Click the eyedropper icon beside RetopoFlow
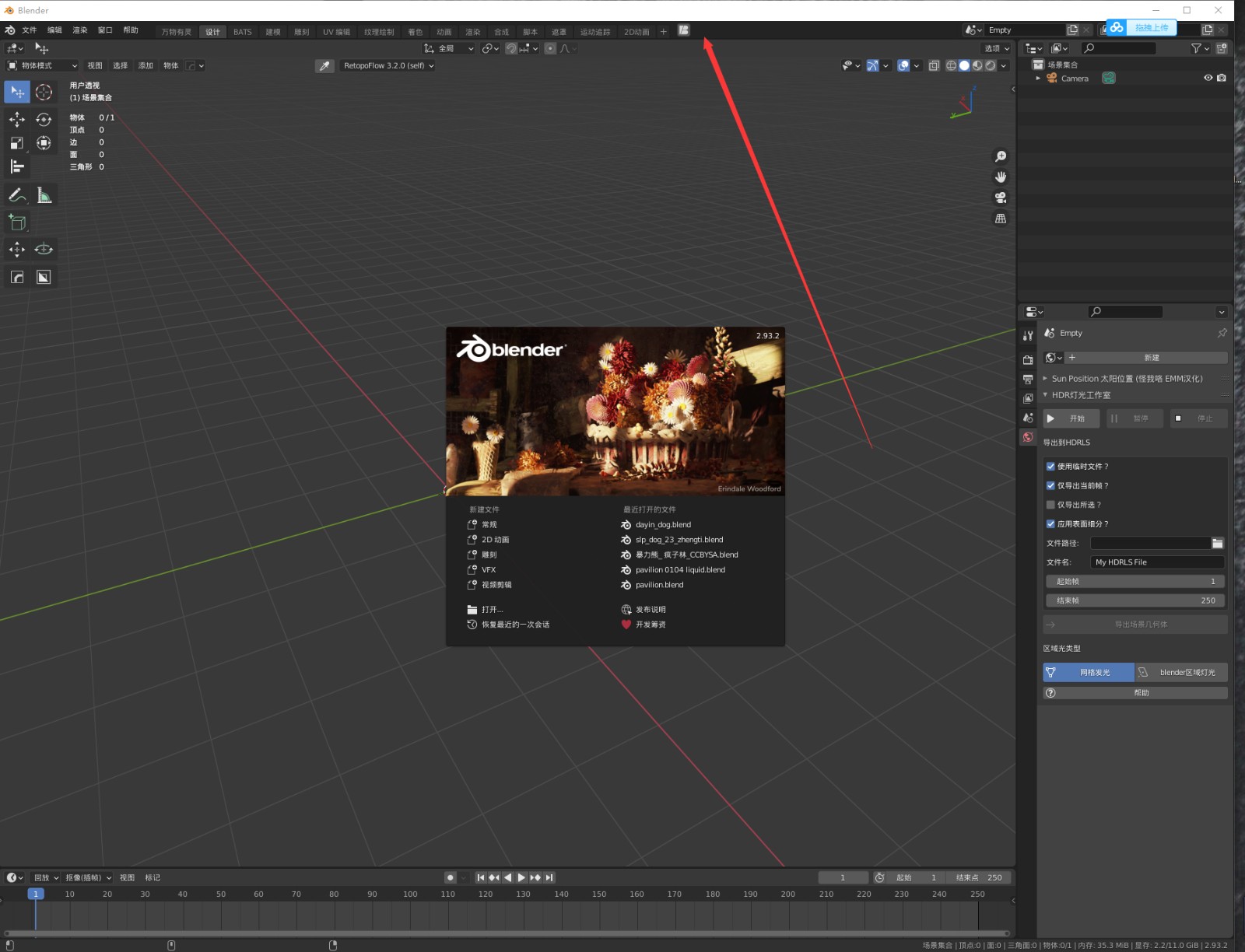Screen dimensions: 1245x952 pyautogui.click(x=324, y=66)
